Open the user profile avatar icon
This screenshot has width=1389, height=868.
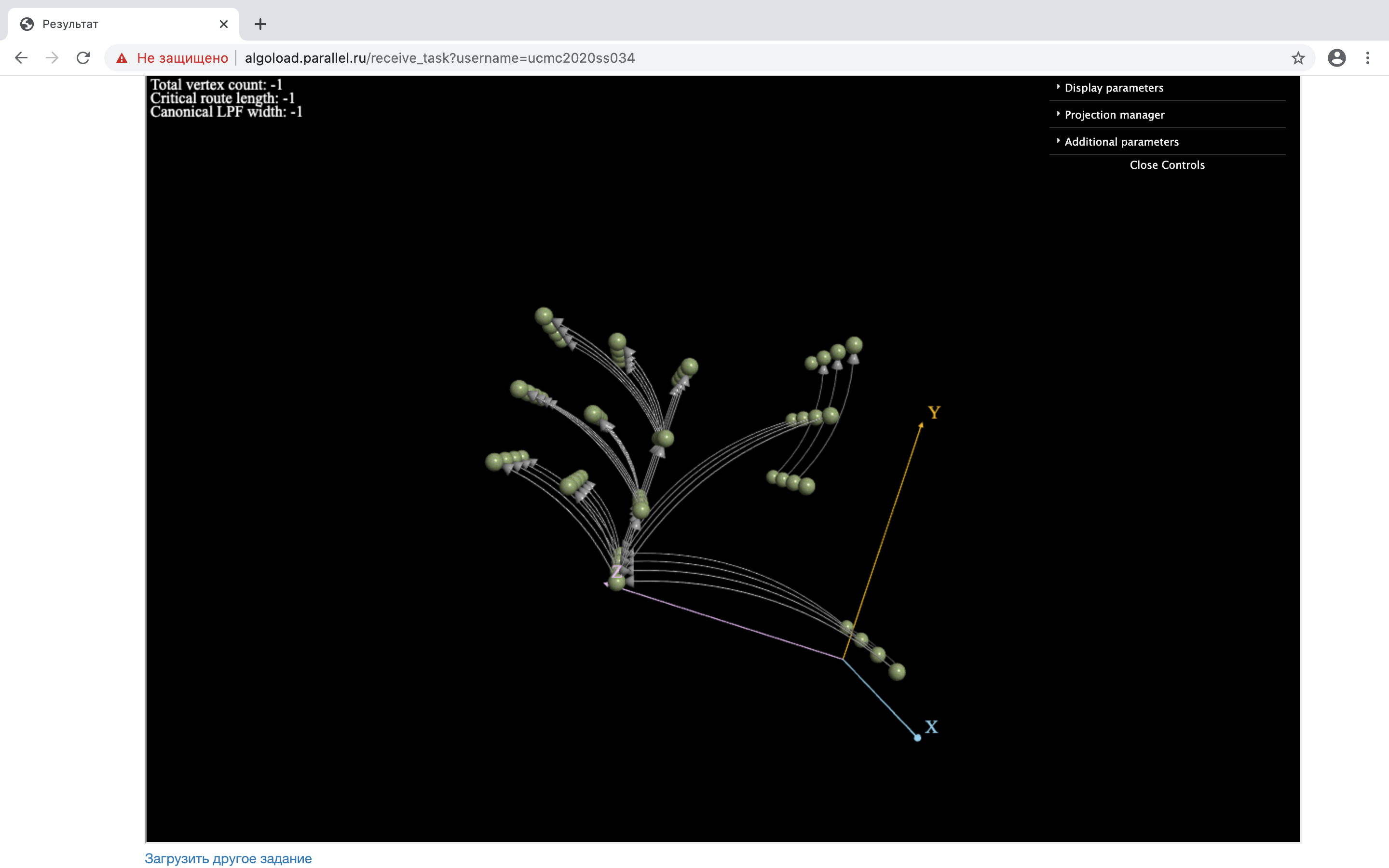[1336, 58]
